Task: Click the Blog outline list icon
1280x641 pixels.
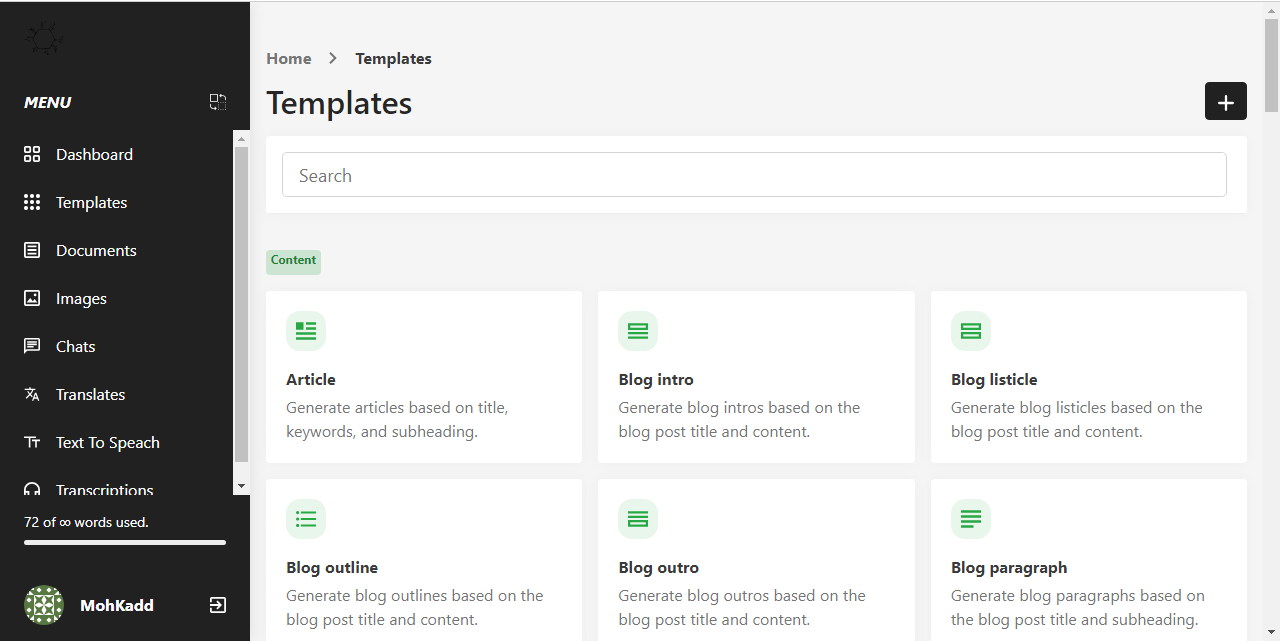Action: 306,519
